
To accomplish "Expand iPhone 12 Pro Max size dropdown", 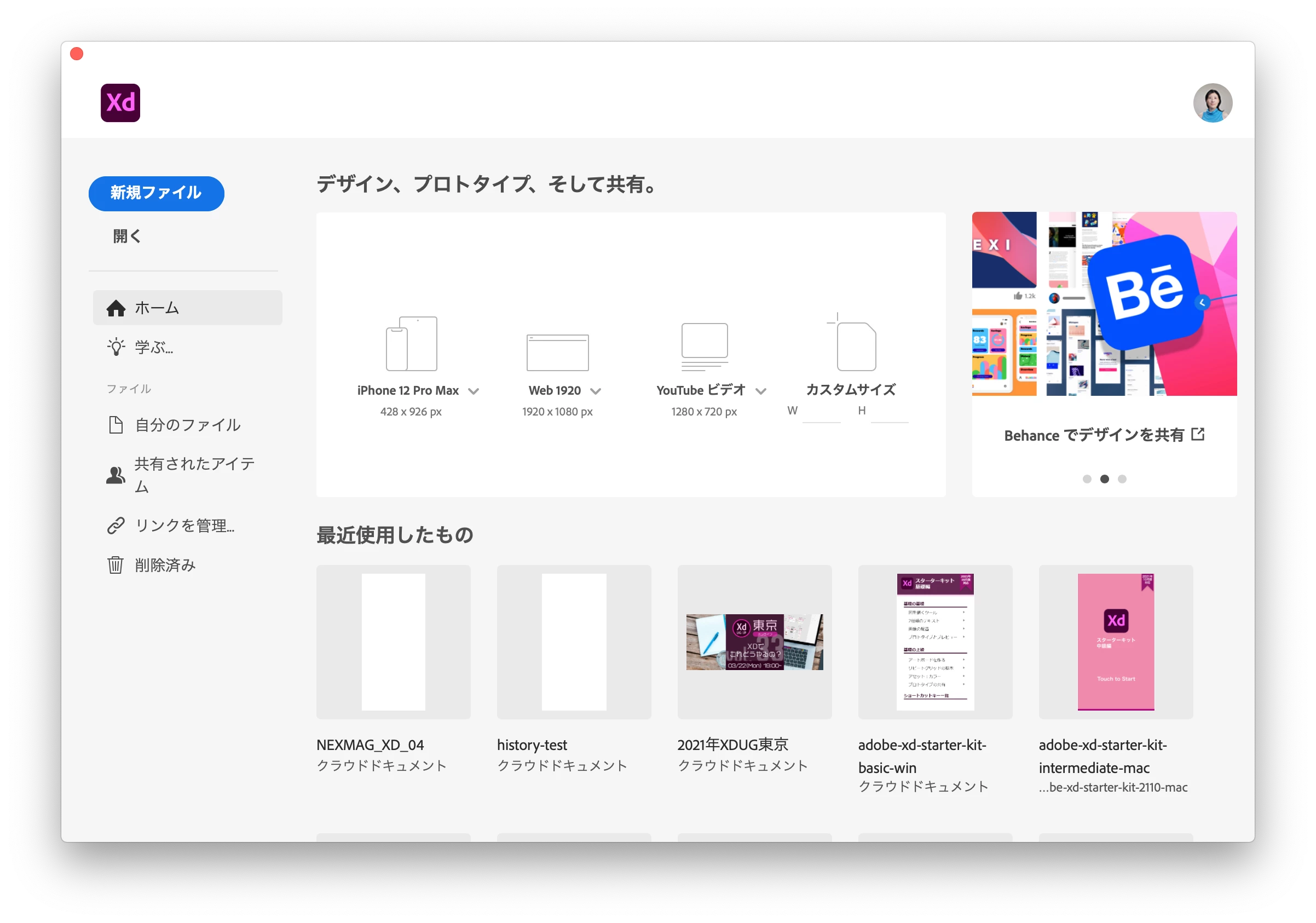I will coord(474,391).
